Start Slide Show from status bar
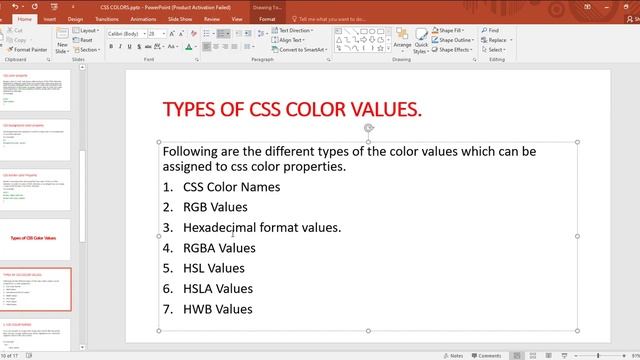 [564, 356]
